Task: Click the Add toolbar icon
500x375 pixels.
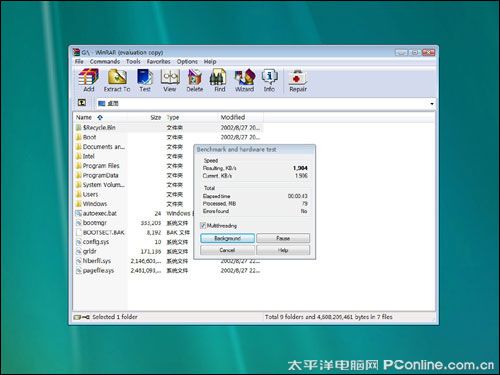Action: (x=89, y=80)
